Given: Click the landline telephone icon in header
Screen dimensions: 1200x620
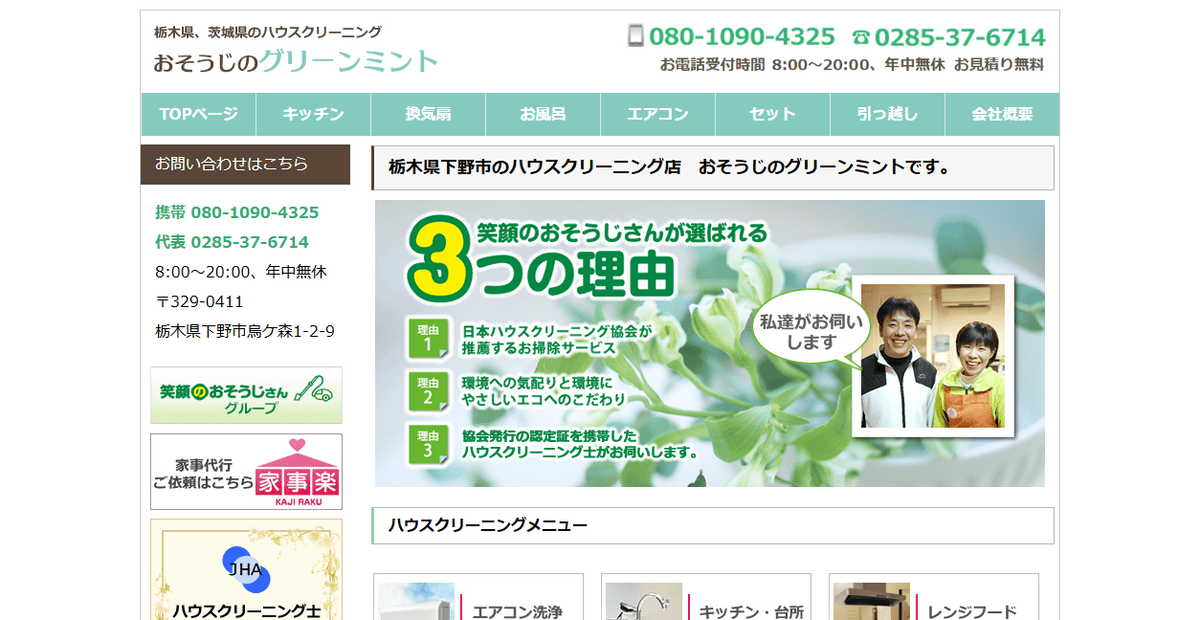Looking at the screenshot, I should pyautogui.click(x=860, y=38).
